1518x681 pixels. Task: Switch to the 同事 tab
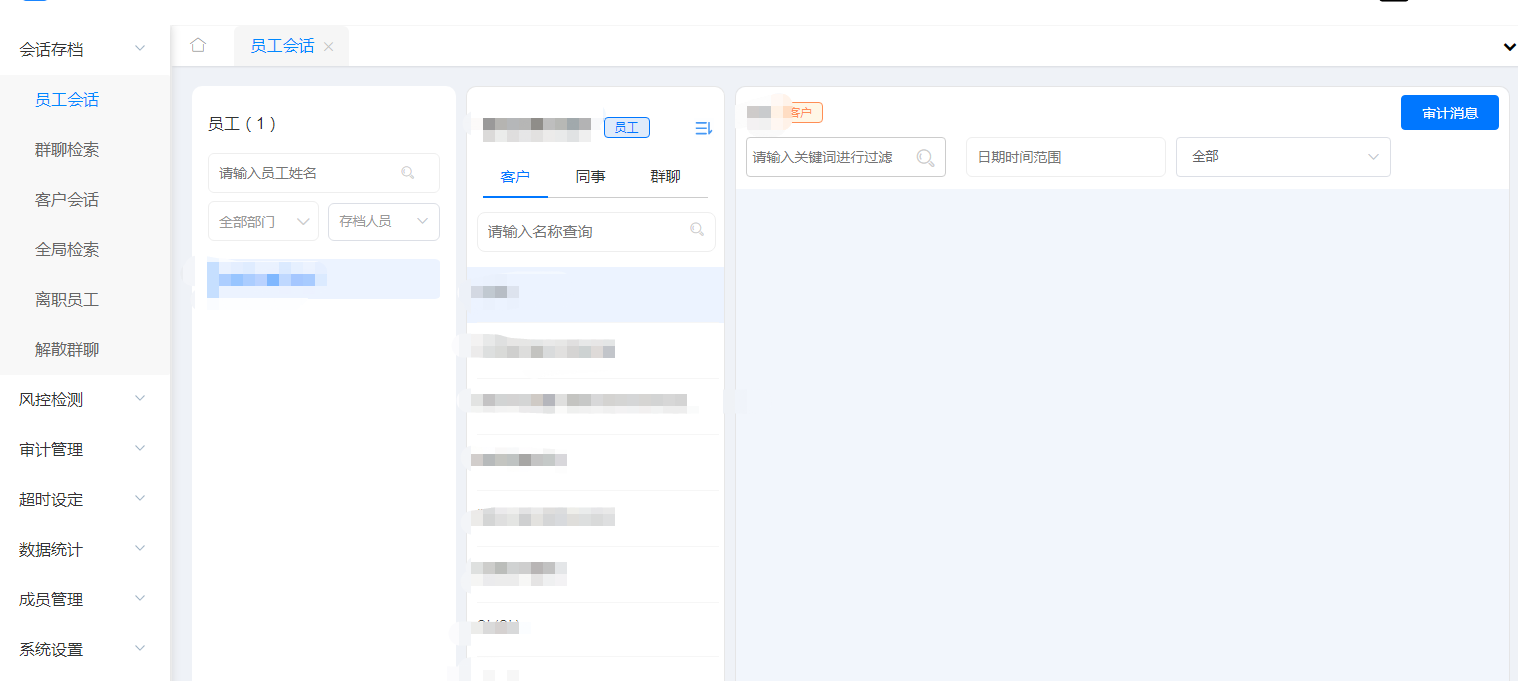coord(590,177)
